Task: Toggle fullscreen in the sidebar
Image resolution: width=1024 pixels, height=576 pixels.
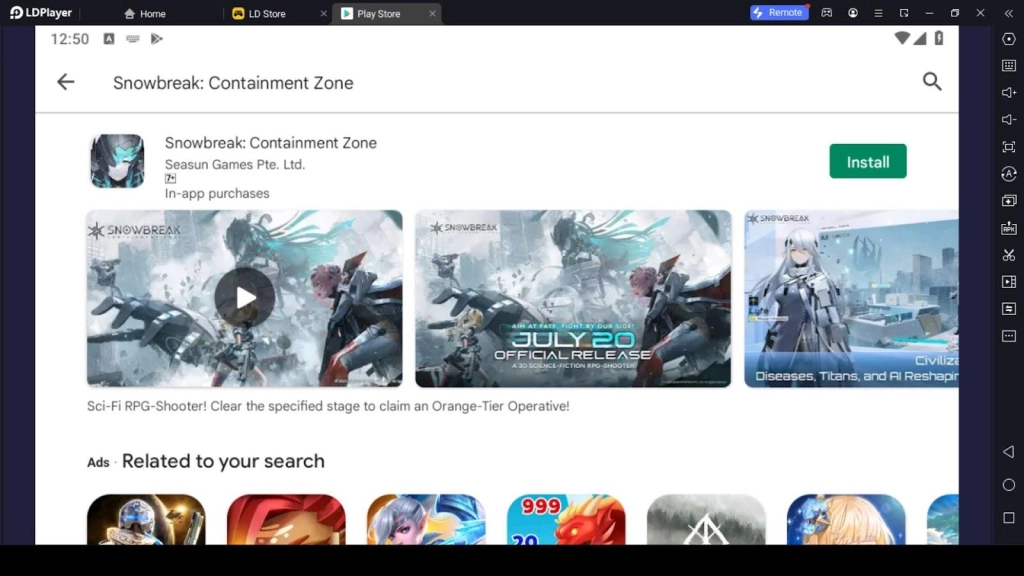Action: coord(1008,147)
